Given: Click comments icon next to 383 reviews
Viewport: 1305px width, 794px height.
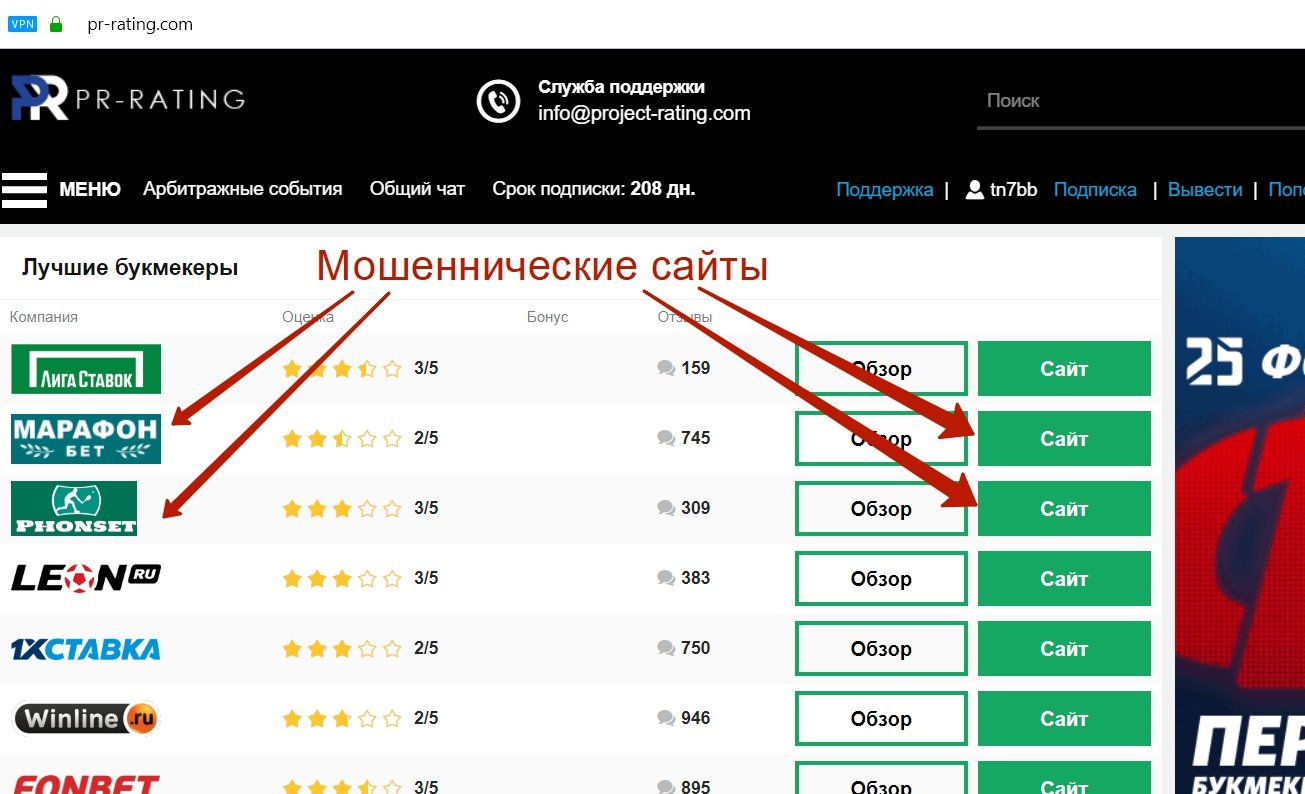Looking at the screenshot, I should tap(666, 578).
